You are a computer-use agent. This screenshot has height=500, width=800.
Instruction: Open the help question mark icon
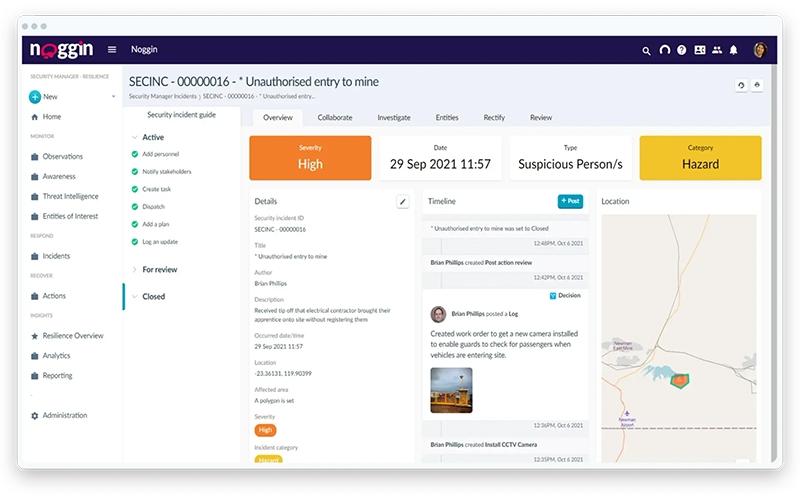681,50
